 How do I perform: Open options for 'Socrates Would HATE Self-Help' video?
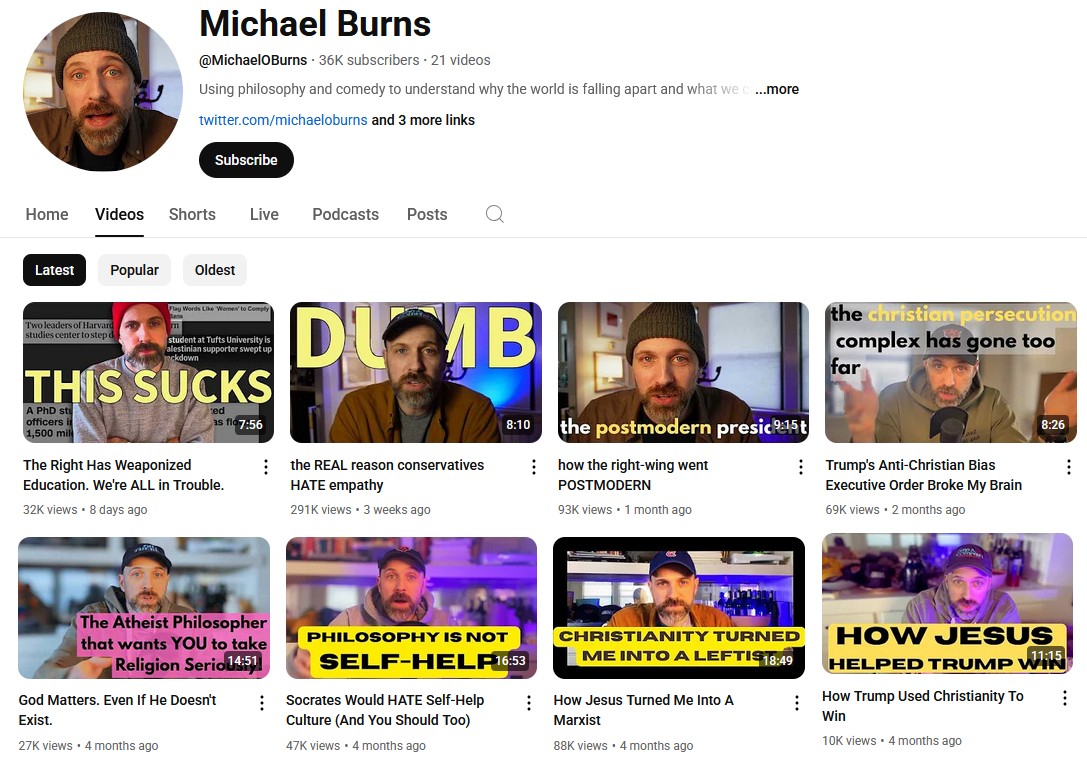pyautogui.click(x=529, y=702)
